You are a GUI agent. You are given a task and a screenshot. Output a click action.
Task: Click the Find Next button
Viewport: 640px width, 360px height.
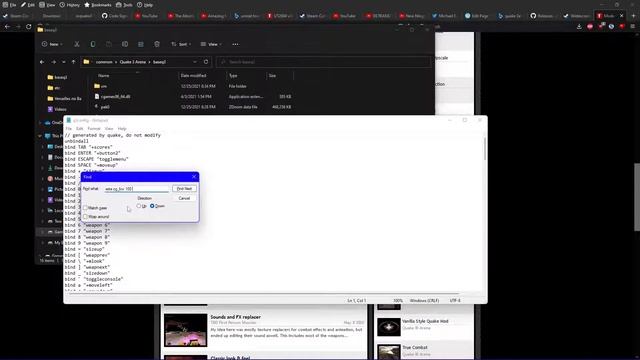click(x=184, y=189)
